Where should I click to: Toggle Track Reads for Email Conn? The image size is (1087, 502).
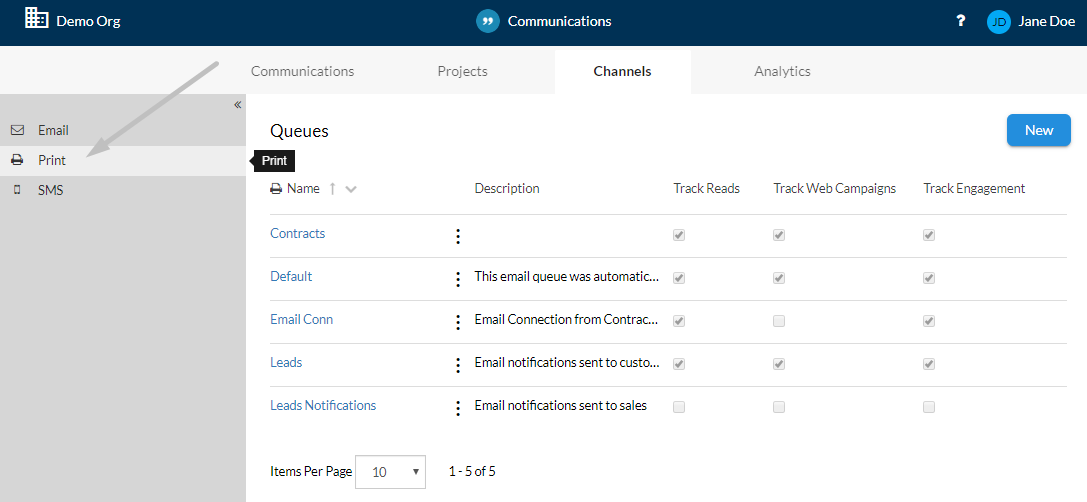coord(679,321)
